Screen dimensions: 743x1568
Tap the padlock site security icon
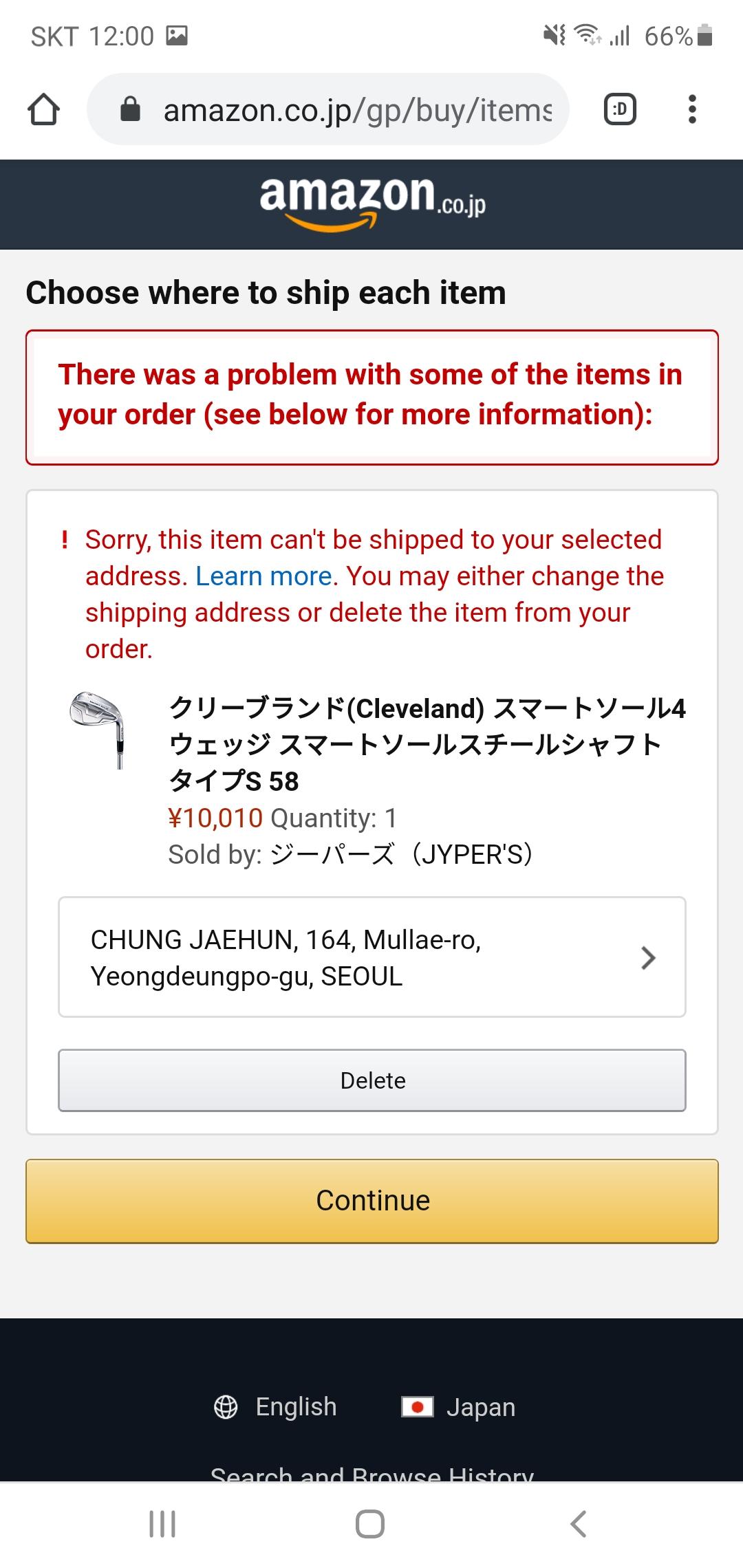point(130,109)
